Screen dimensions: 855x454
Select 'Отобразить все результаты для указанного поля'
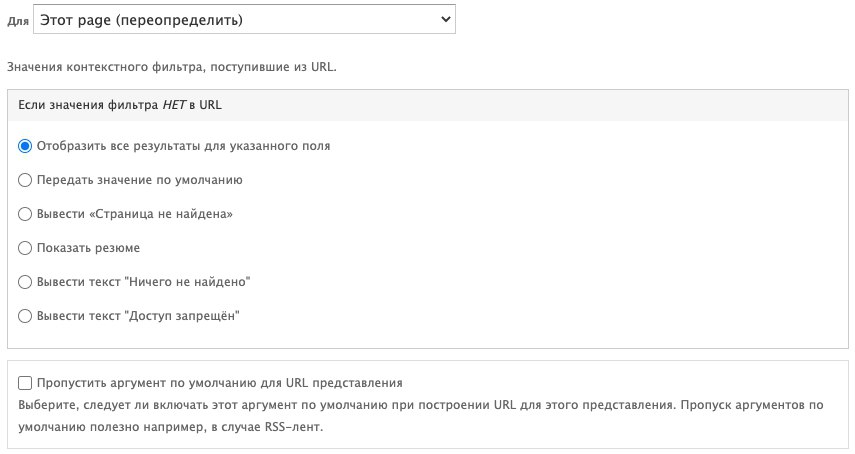[x=25, y=146]
